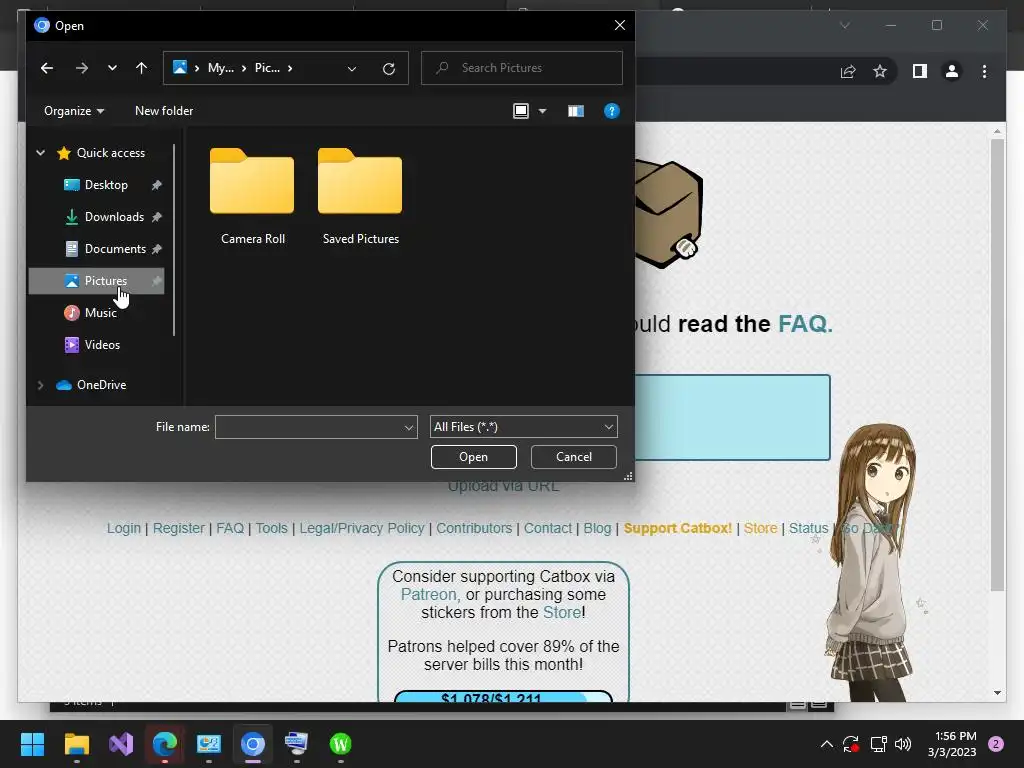This screenshot has height=768, width=1024.
Task: Toggle Chrome side panel
Action: (x=920, y=71)
